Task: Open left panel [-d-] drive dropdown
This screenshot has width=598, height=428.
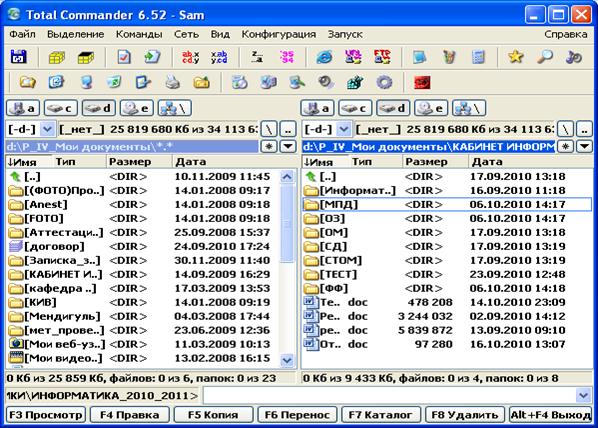Action: click(48, 129)
